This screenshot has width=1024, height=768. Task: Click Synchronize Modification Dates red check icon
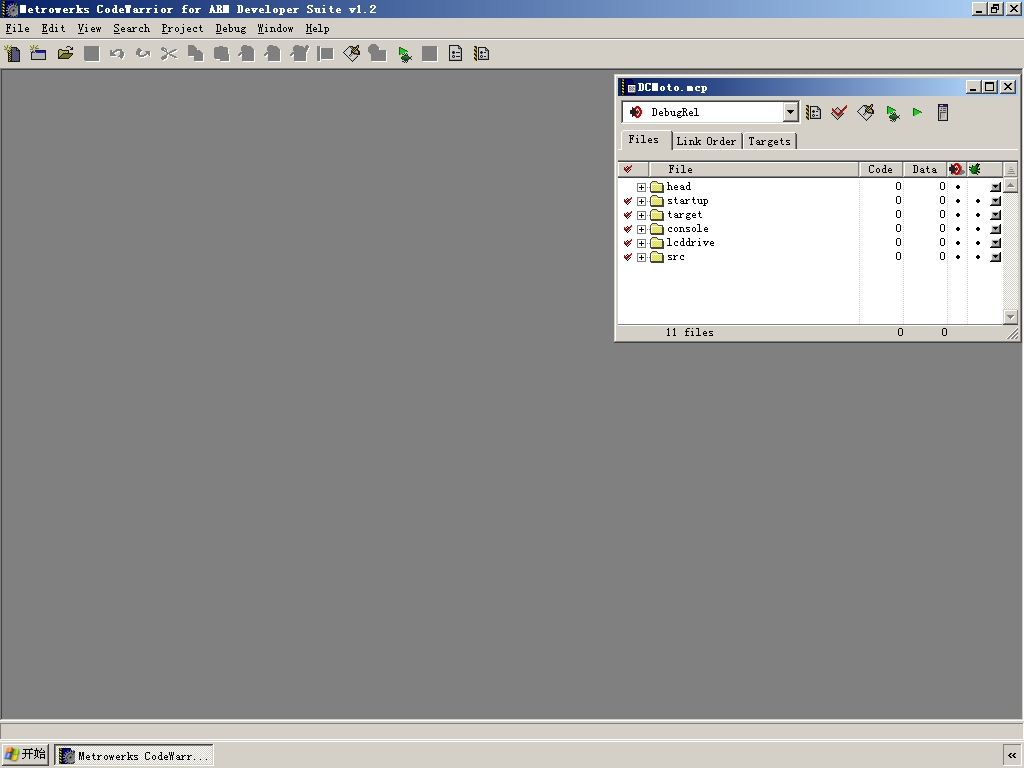coord(839,112)
